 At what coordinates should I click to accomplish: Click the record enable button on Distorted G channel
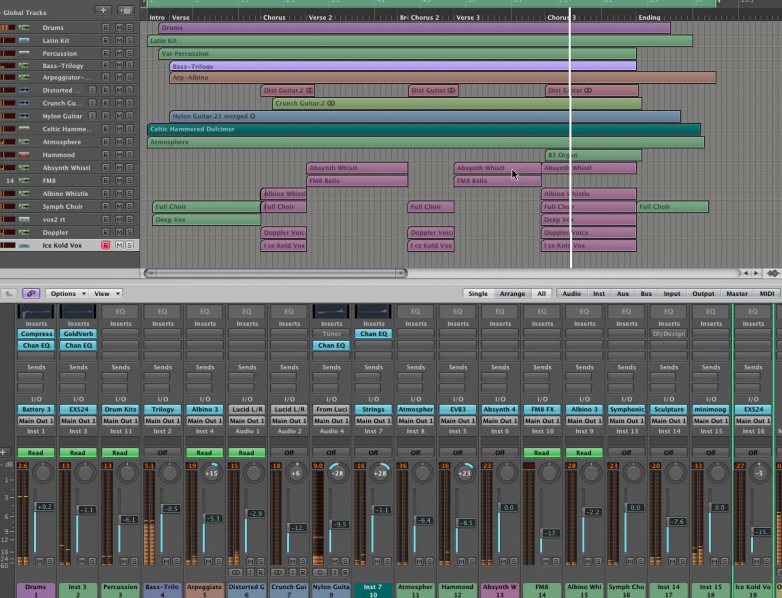[x=260, y=573]
